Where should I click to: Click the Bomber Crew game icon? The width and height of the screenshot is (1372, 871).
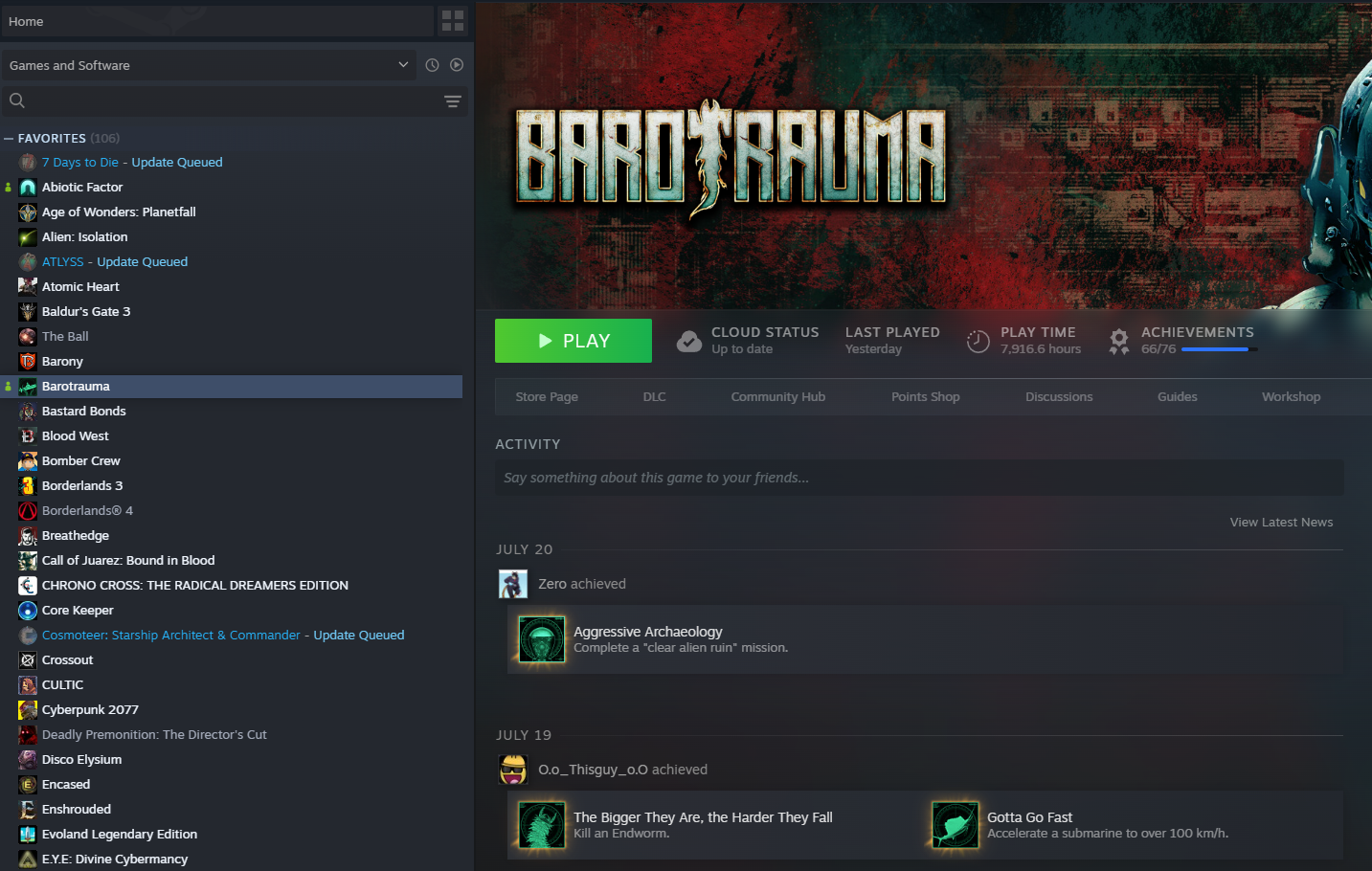pyautogui.click(x=28, y=461)
